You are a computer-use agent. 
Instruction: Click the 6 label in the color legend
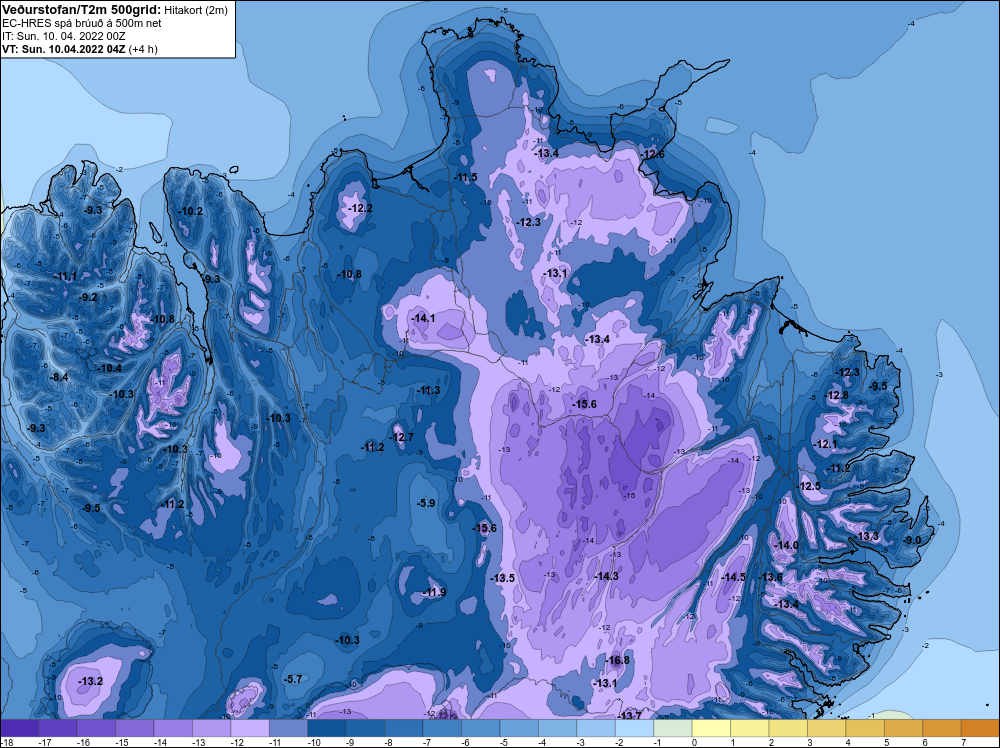(x=925, y=742)
